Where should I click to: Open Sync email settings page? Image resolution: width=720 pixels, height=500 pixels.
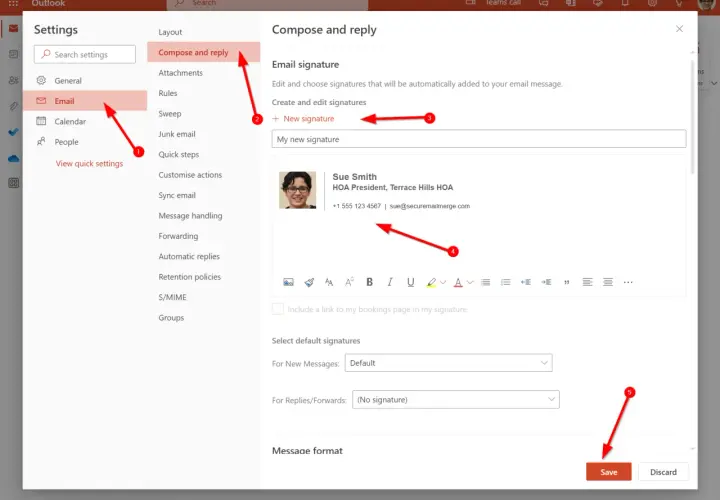[x=203, y=195]
